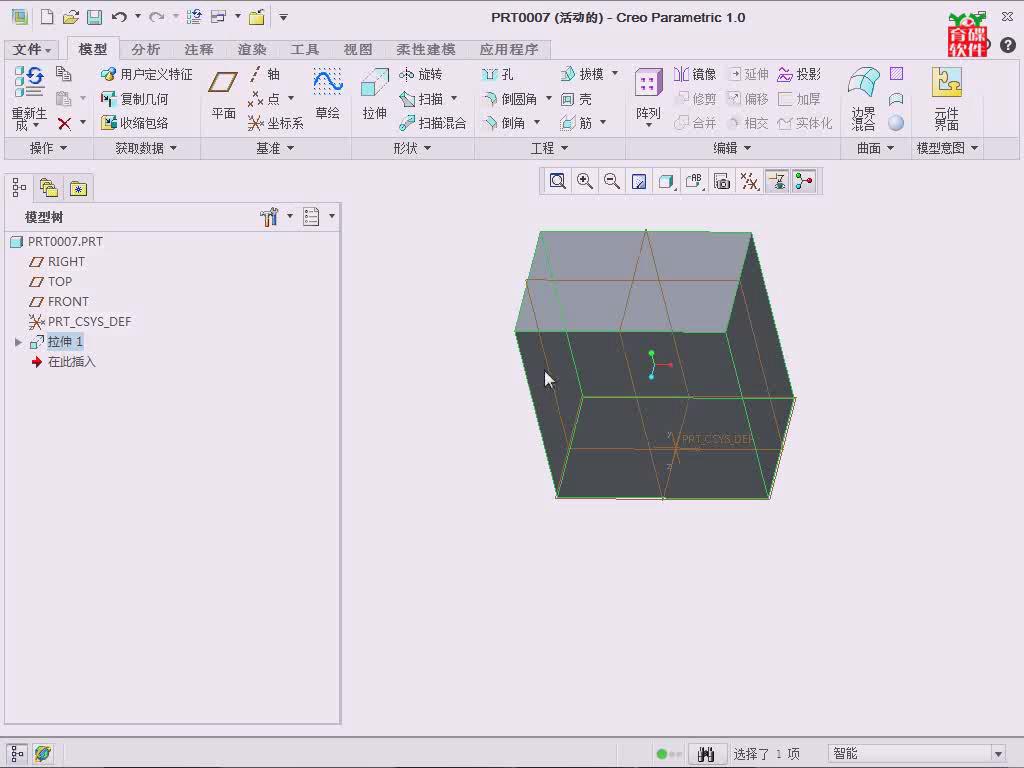Screen dimensions: 1024x768
Task: Select the Boundary Blend (边界混合) tool
Action: (x=863, y=98)
